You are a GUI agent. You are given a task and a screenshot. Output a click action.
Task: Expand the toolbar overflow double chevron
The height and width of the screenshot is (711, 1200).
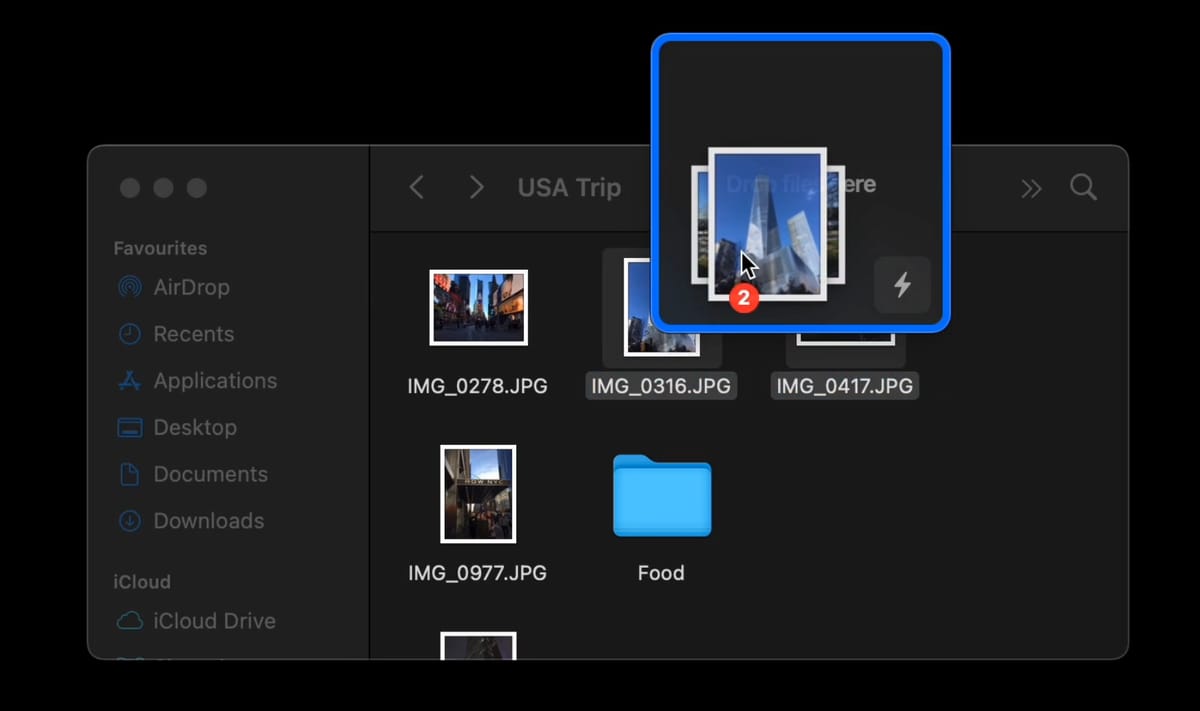[1031, 188]
